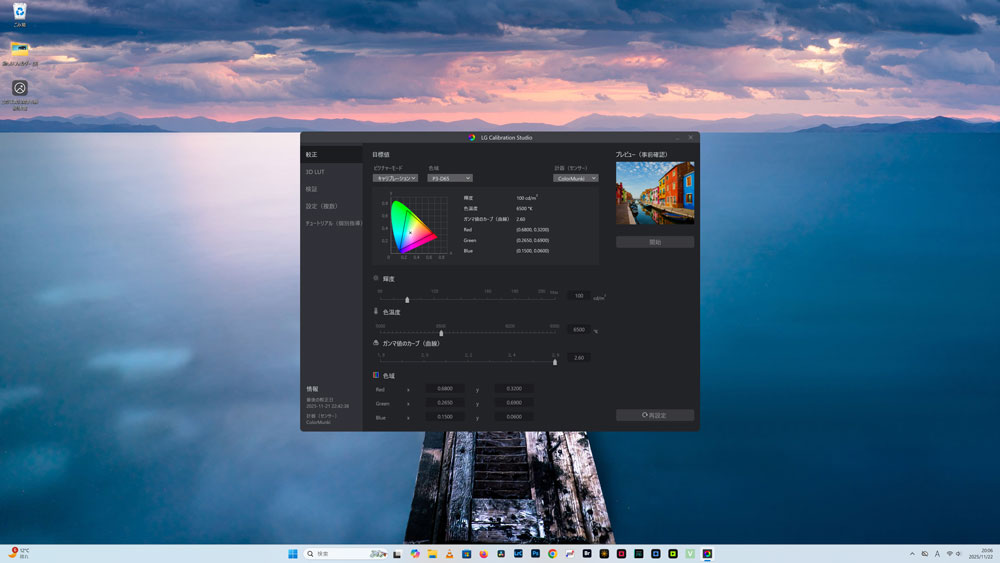Click the LG Calibration Studio taskbar icon

tap(707, 553)
